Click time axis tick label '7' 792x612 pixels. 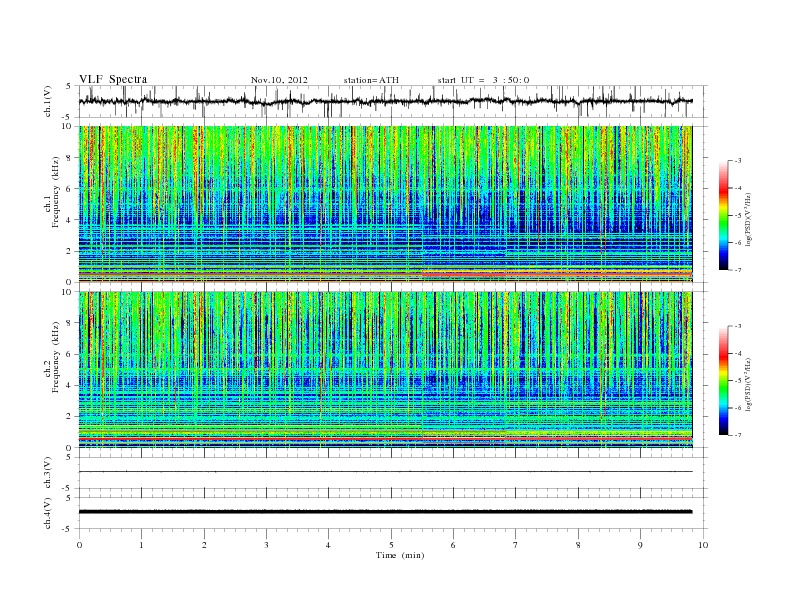point(516,545)
